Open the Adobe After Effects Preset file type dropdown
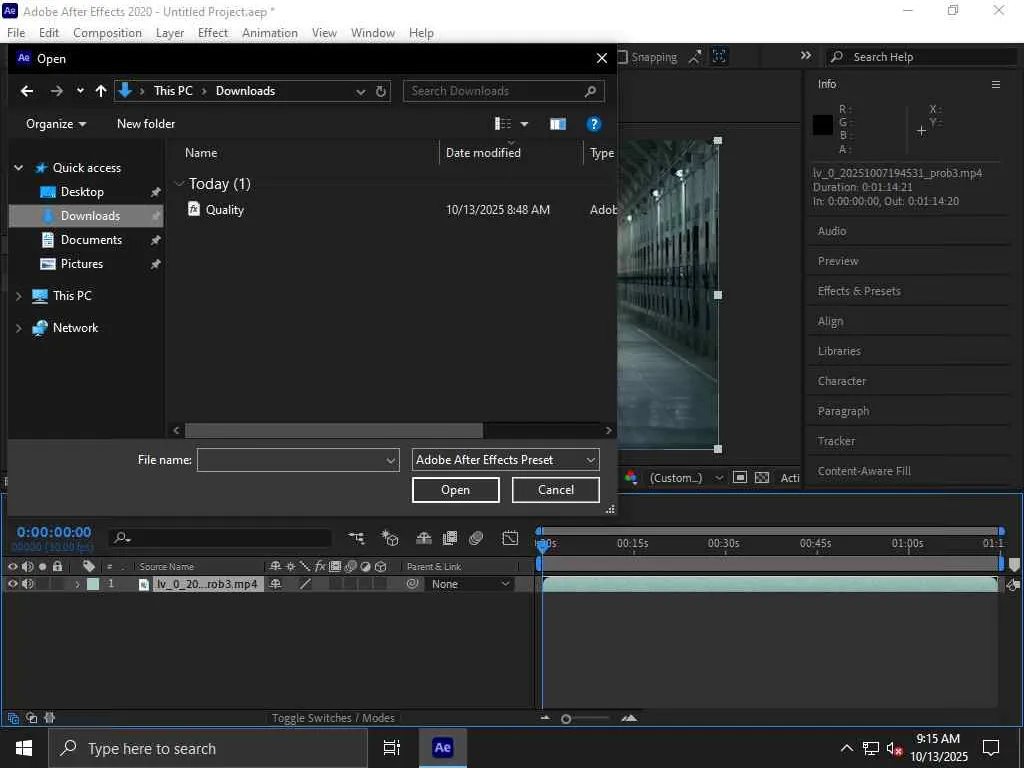The width and height of the screenshot is (1024, 768). tap(505, 460)
